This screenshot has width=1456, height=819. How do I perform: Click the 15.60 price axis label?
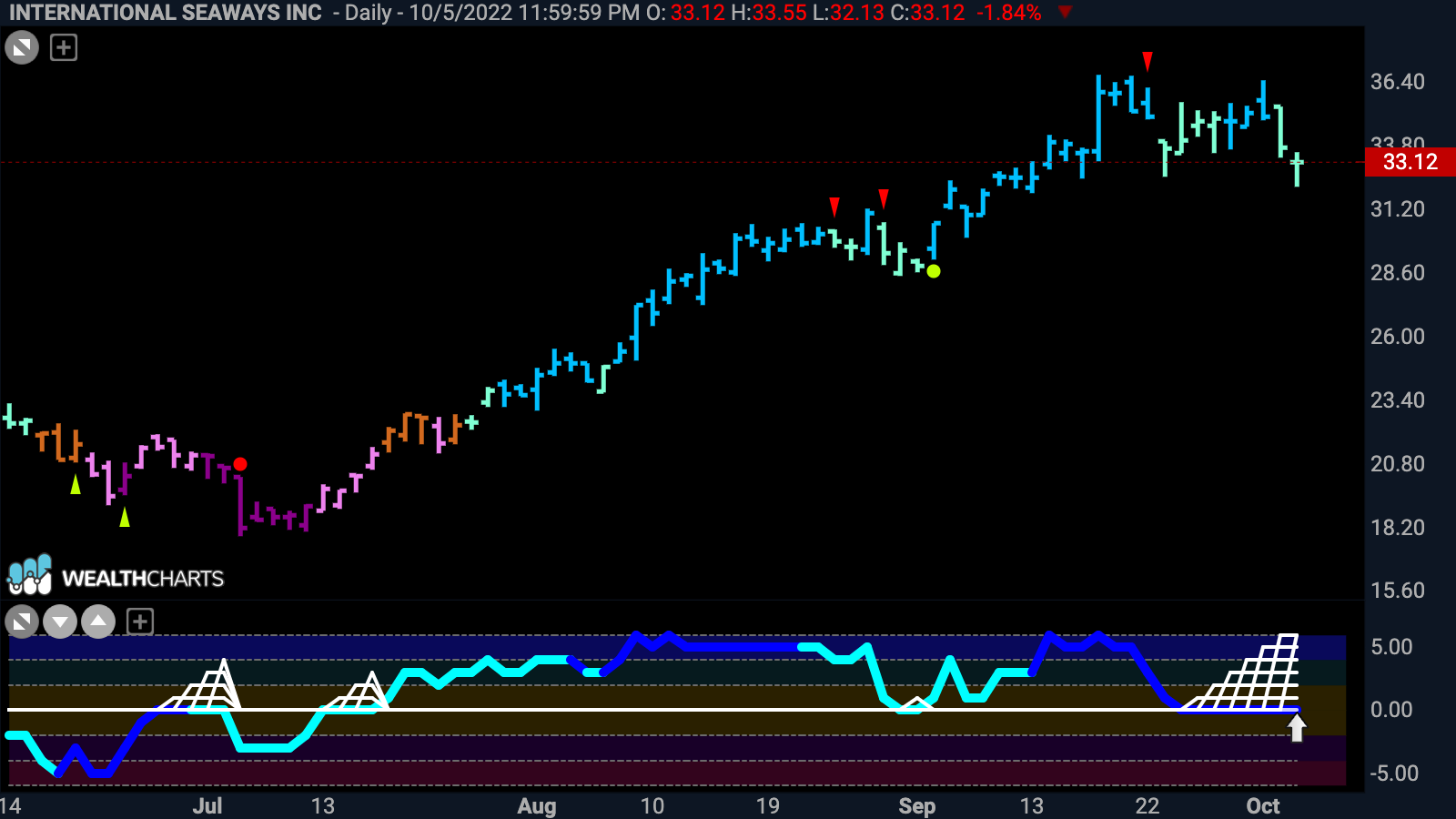pyautogui.click(x=1398, y=591)
